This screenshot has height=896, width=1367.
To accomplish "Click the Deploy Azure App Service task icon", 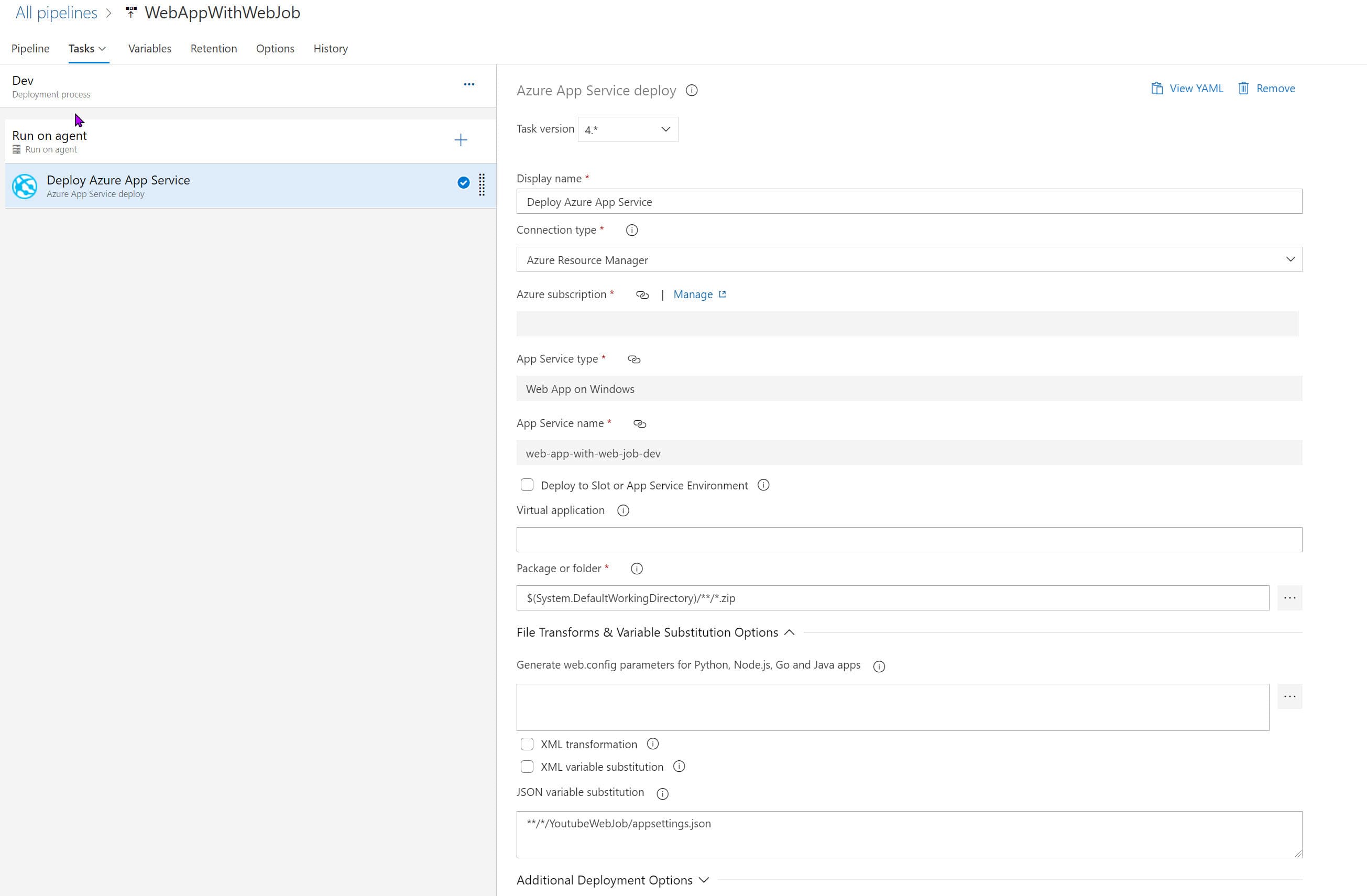I will pyautogui.click(x=25, y=187).
